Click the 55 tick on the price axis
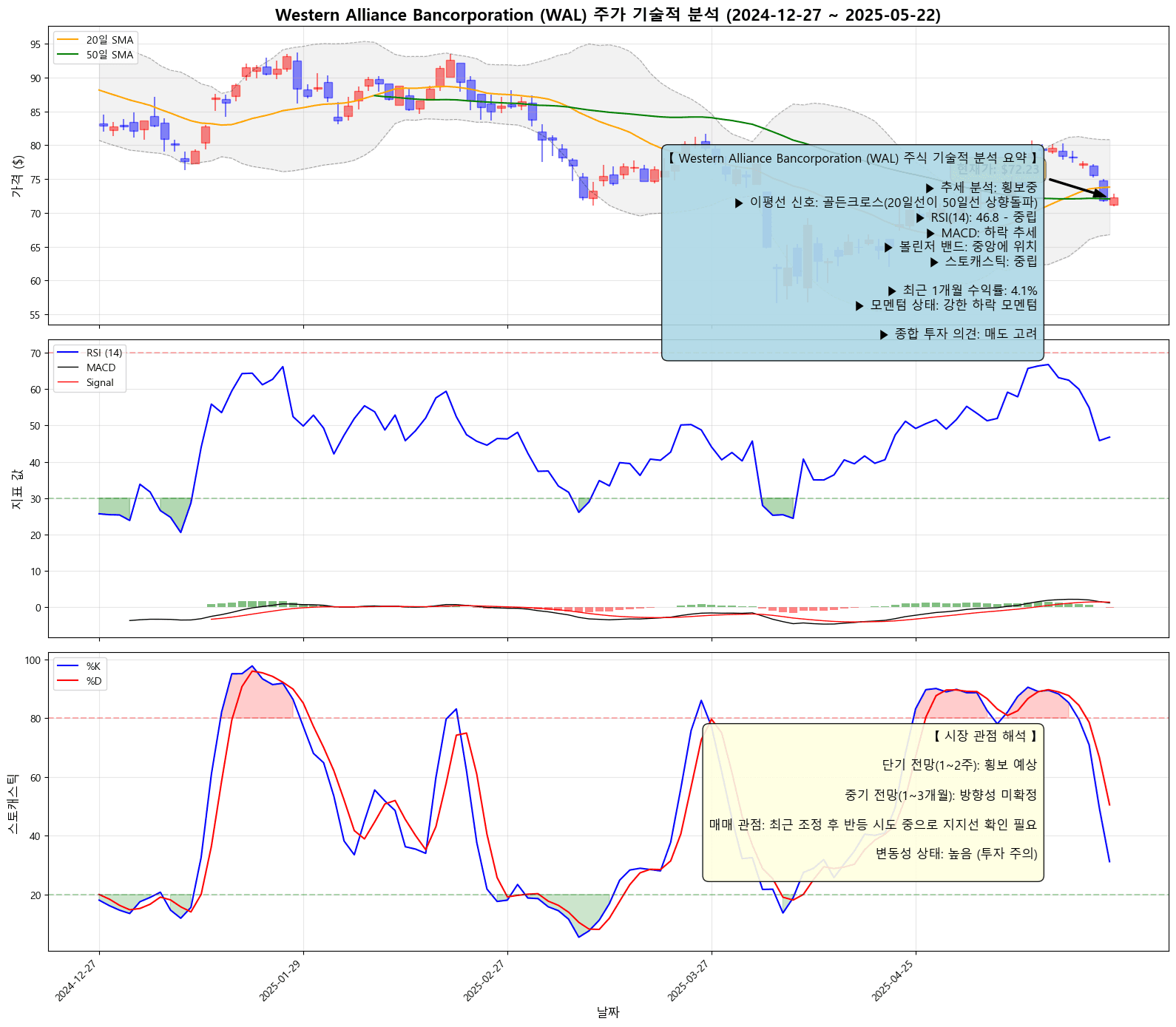Image resolution: width=1176 pixels, height=1027 pixels. click(36, 315)
